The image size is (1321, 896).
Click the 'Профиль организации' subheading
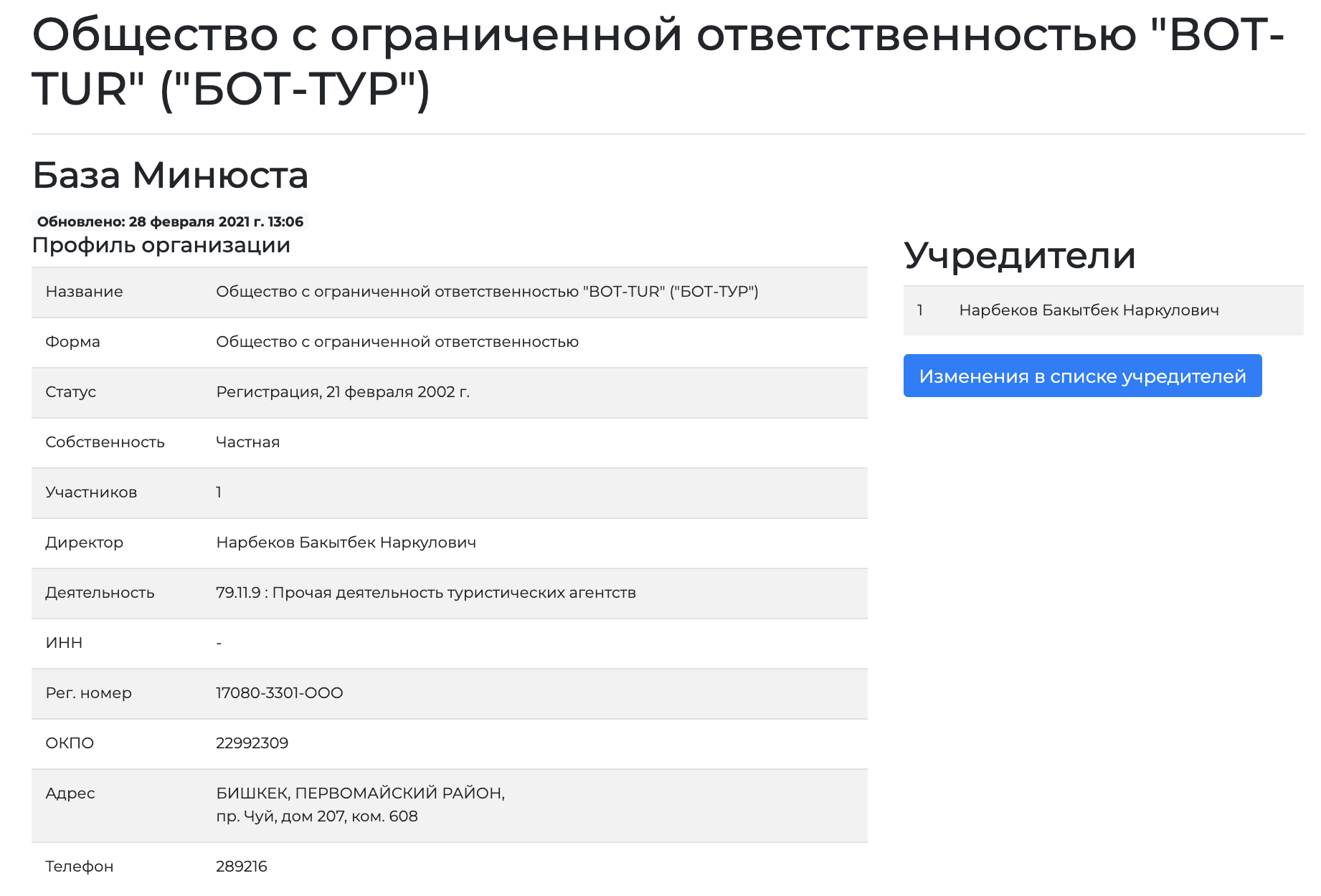161,245
